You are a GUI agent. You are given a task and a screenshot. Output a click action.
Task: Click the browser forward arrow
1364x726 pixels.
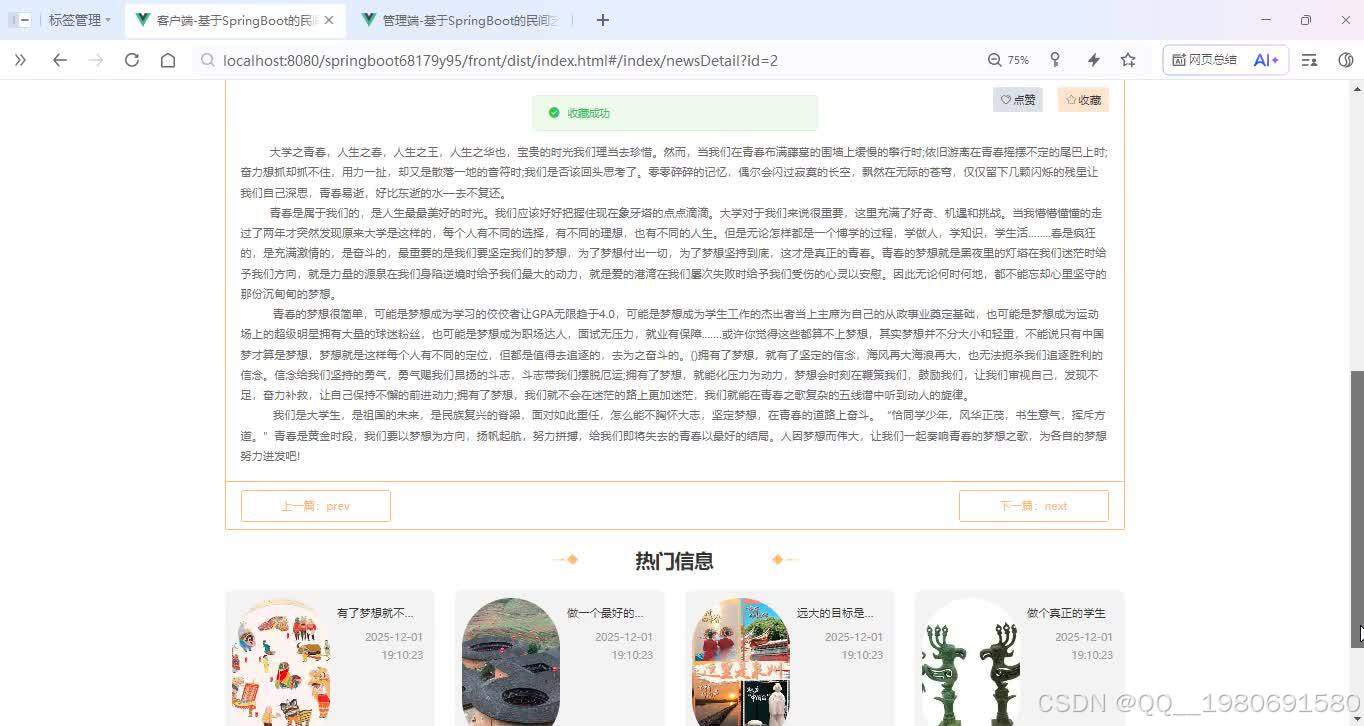point(96,60)
